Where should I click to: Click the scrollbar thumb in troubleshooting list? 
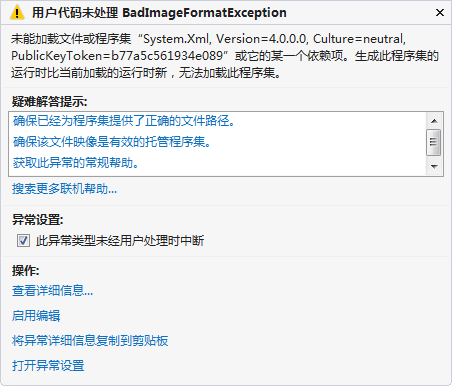tap(434, 142)
